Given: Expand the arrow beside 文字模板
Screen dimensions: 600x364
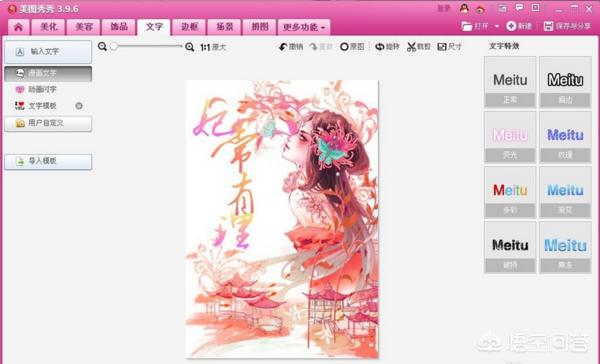Looking at the screenshot, I should [x=79, y=106].
